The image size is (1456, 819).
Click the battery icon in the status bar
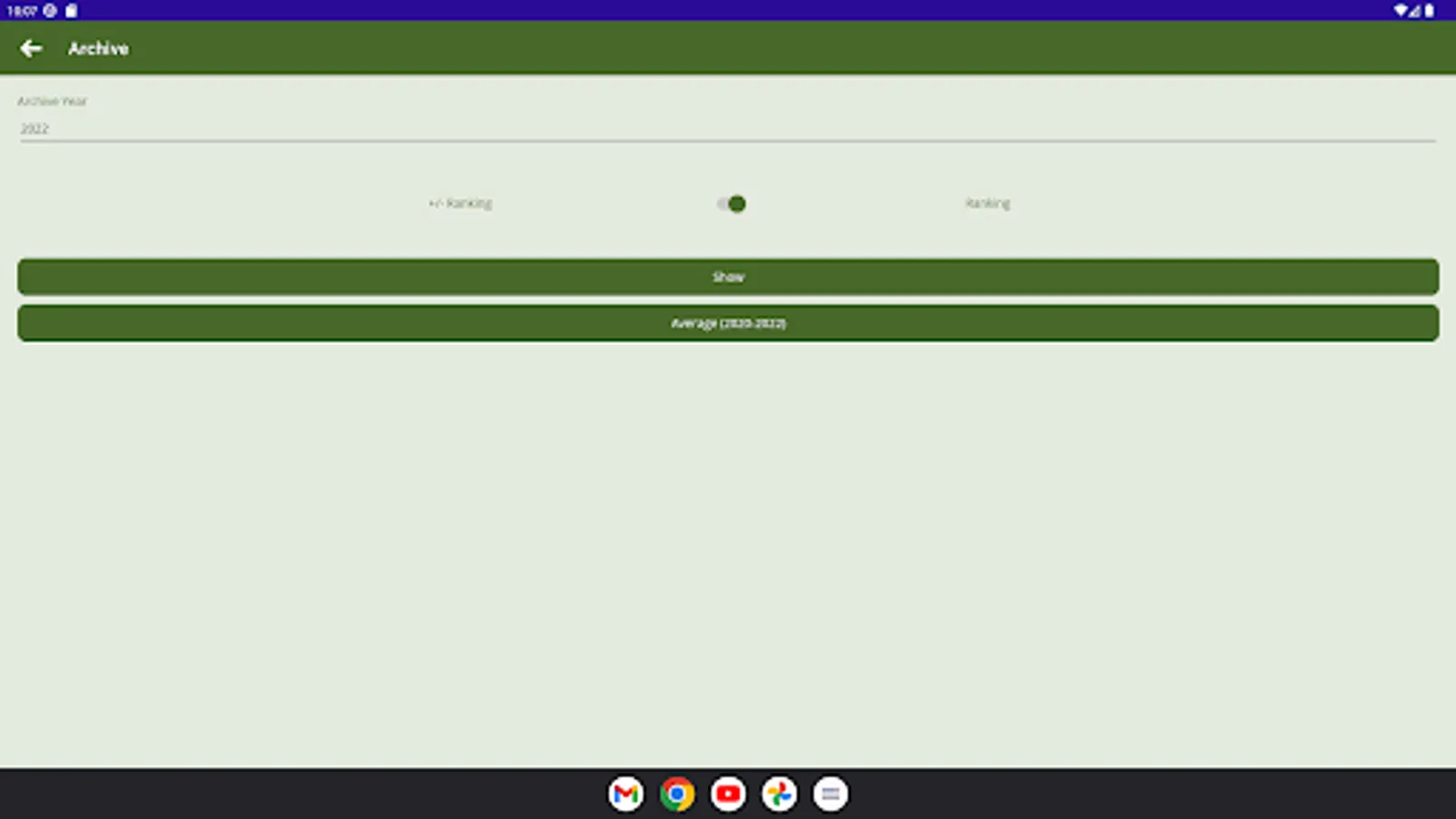(x=1430, y=11)
